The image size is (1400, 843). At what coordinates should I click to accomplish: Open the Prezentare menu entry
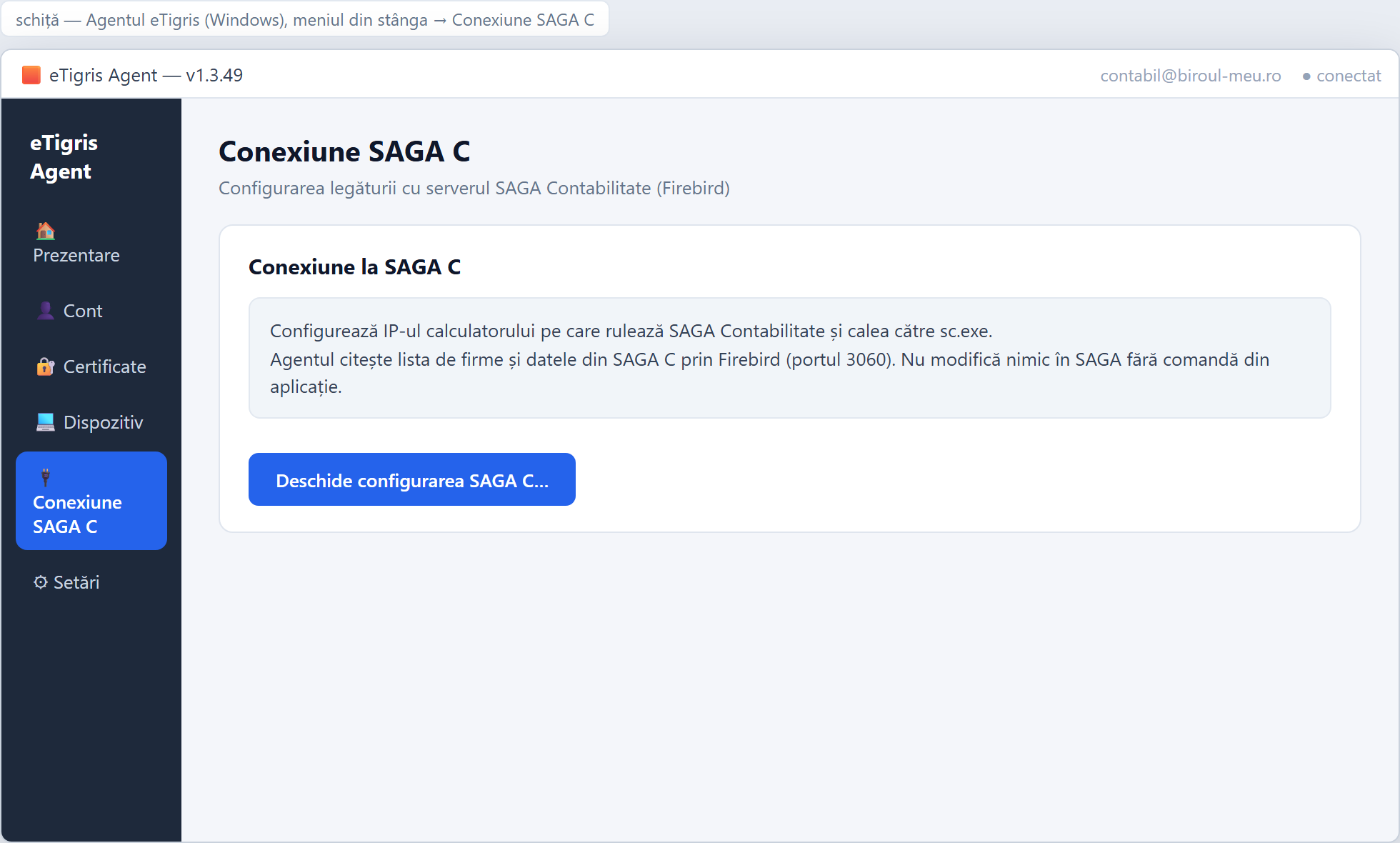pyautogui.click(x=91, y=243)
